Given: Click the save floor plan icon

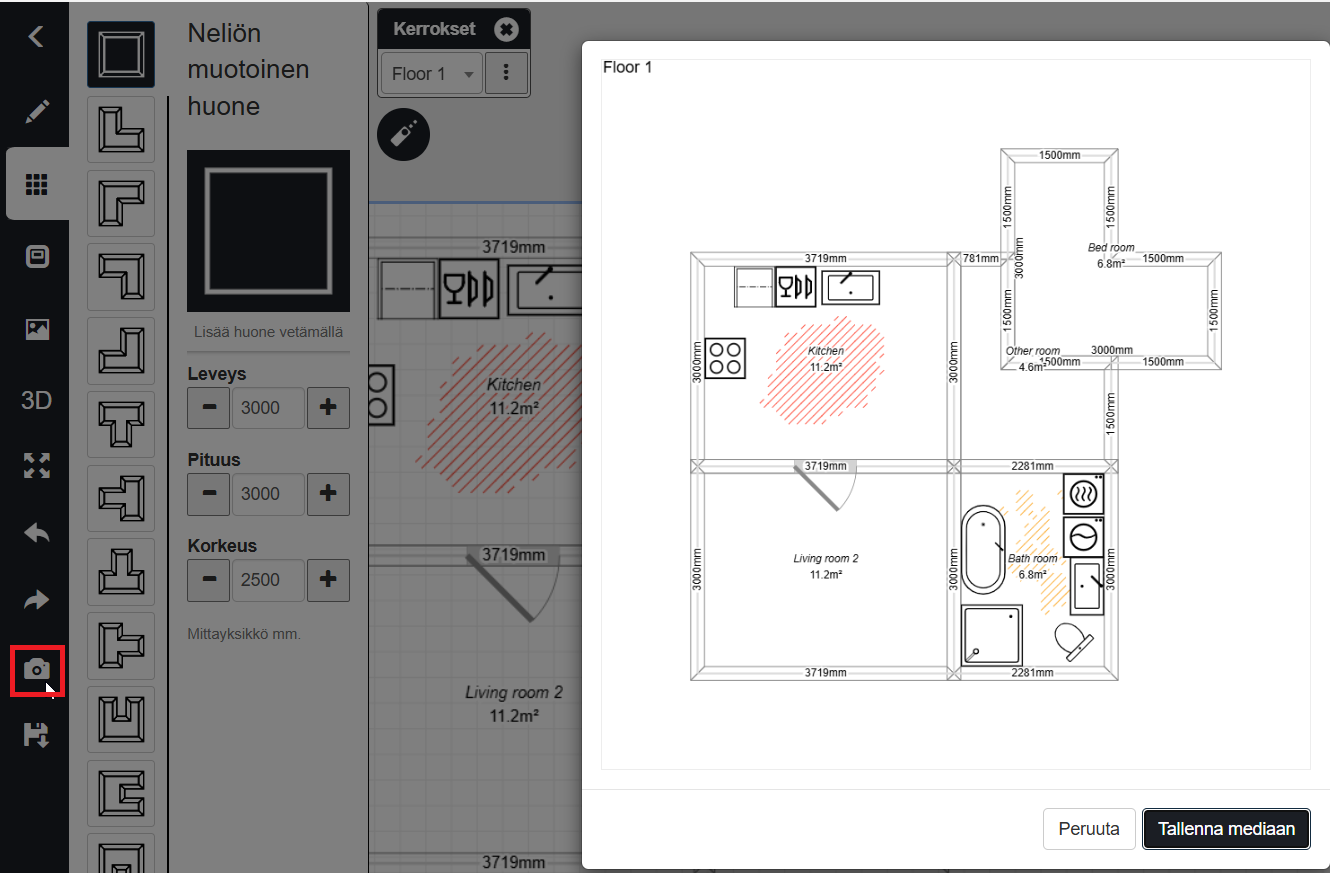Looking at the screenshot, I should 37,736.
